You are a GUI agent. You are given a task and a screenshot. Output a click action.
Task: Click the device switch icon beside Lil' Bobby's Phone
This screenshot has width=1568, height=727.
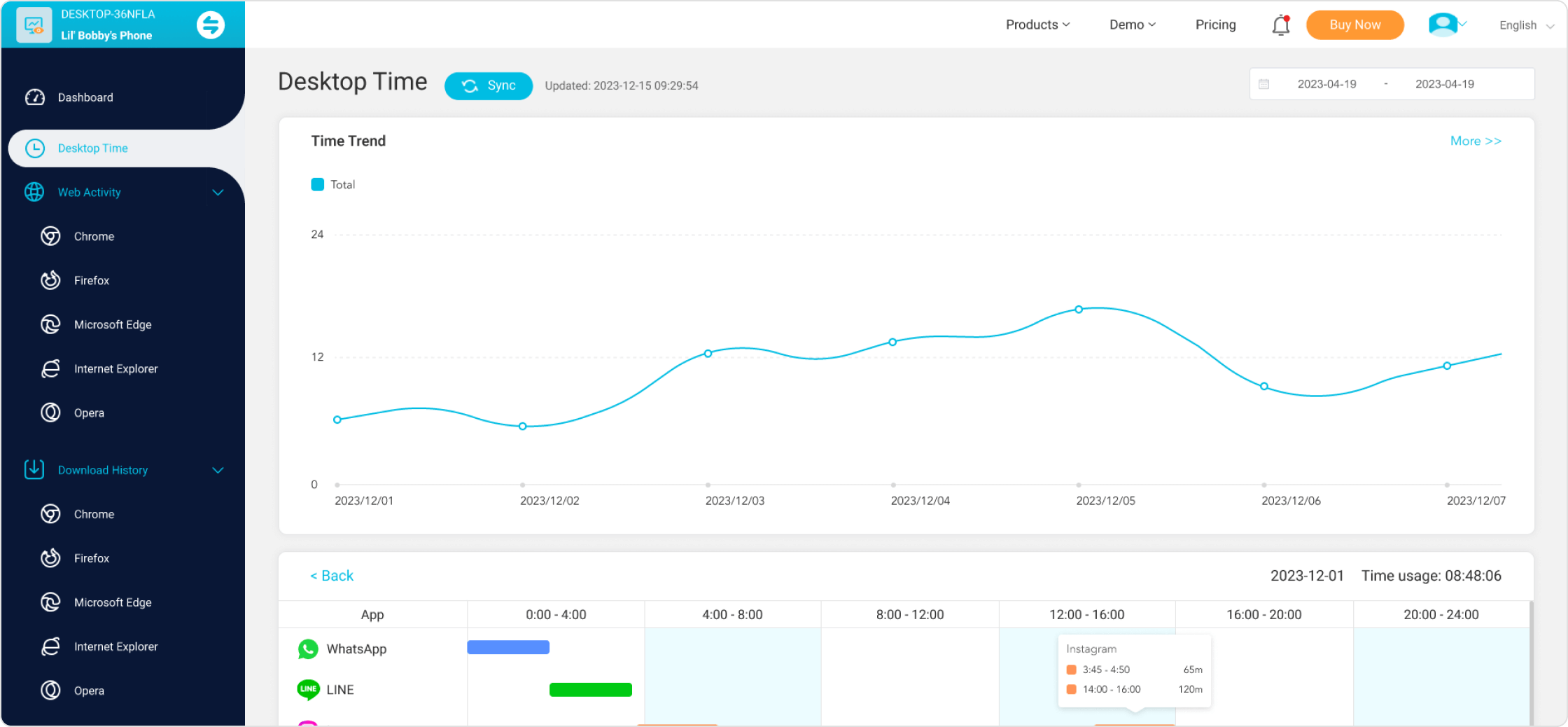pyautogui.click(x=210, y=25)
